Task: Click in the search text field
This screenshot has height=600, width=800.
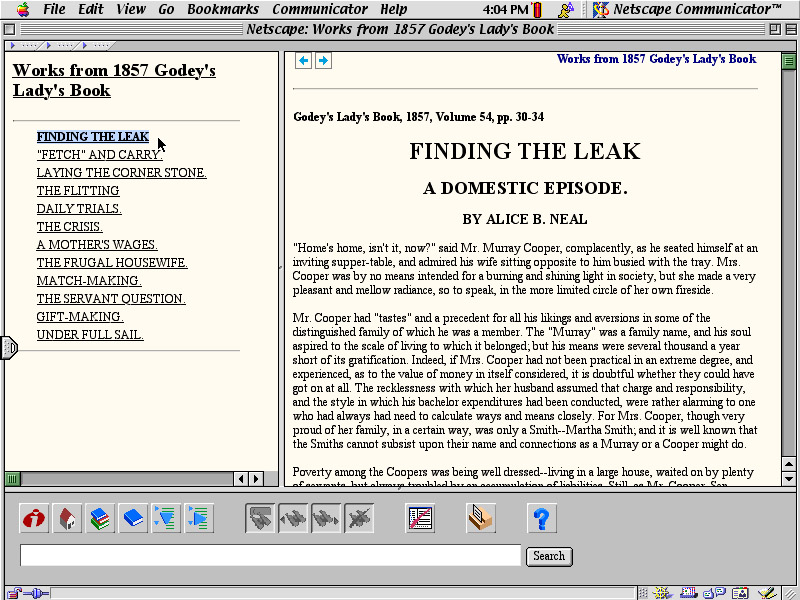Action: pos(270,556)
